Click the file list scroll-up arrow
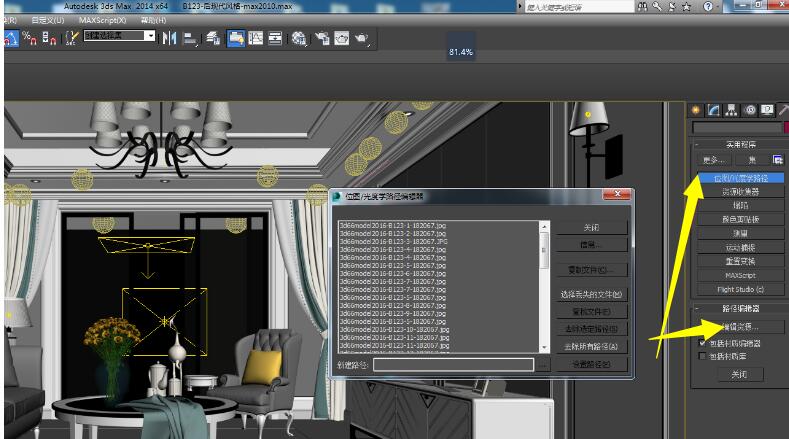Image resolution: width=789 pixels, height=439 pixels. pos(544,227)
